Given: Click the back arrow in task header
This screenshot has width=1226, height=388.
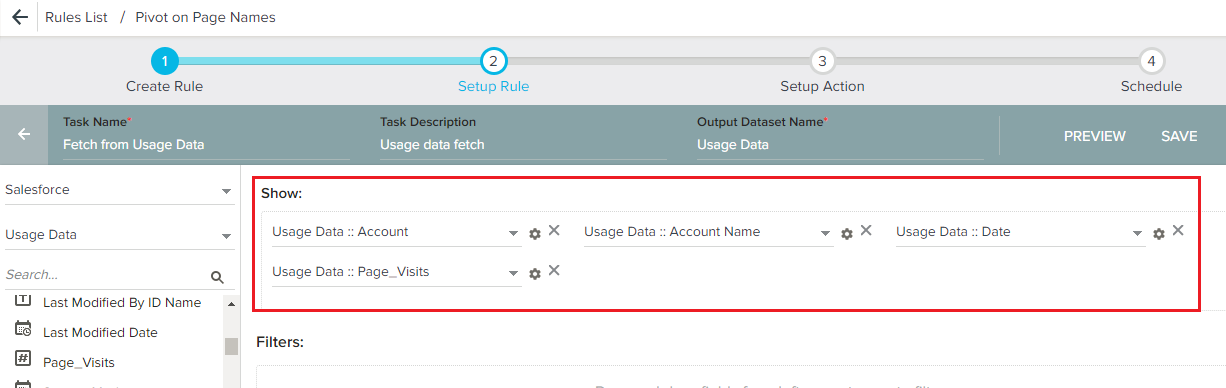Looking at the screenshot, I should click(x=24, y=135).
